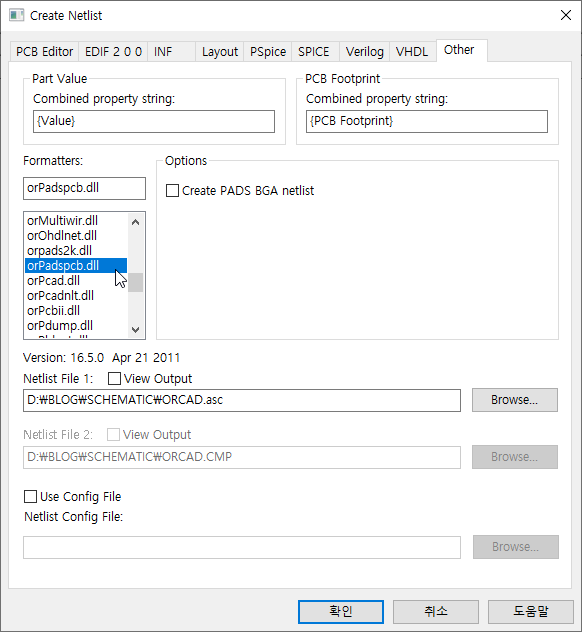The image size is (582, 632).
Task: Click the formatters list scroll up arrow
Action: (136, 222)
